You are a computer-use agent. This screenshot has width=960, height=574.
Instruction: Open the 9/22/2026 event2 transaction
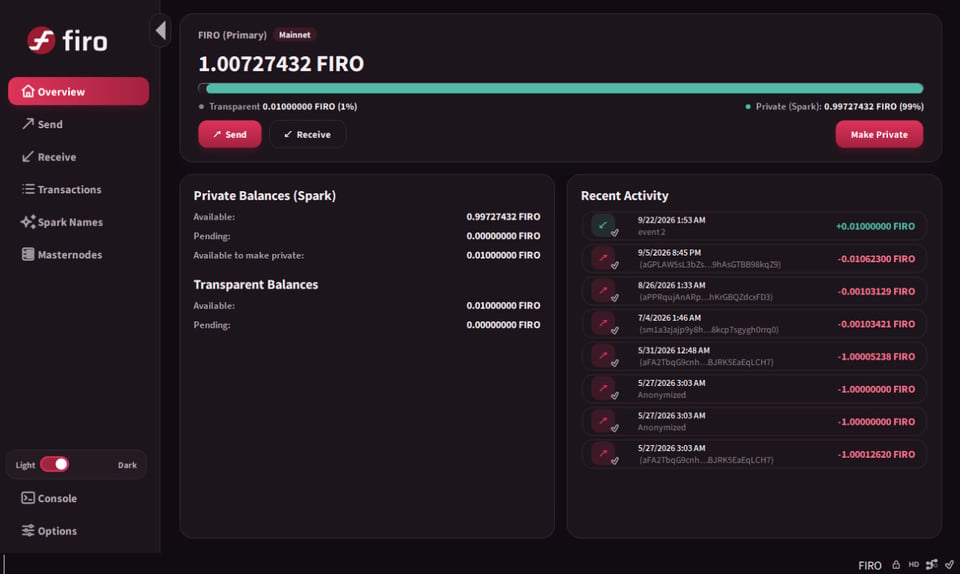point(754,226)
